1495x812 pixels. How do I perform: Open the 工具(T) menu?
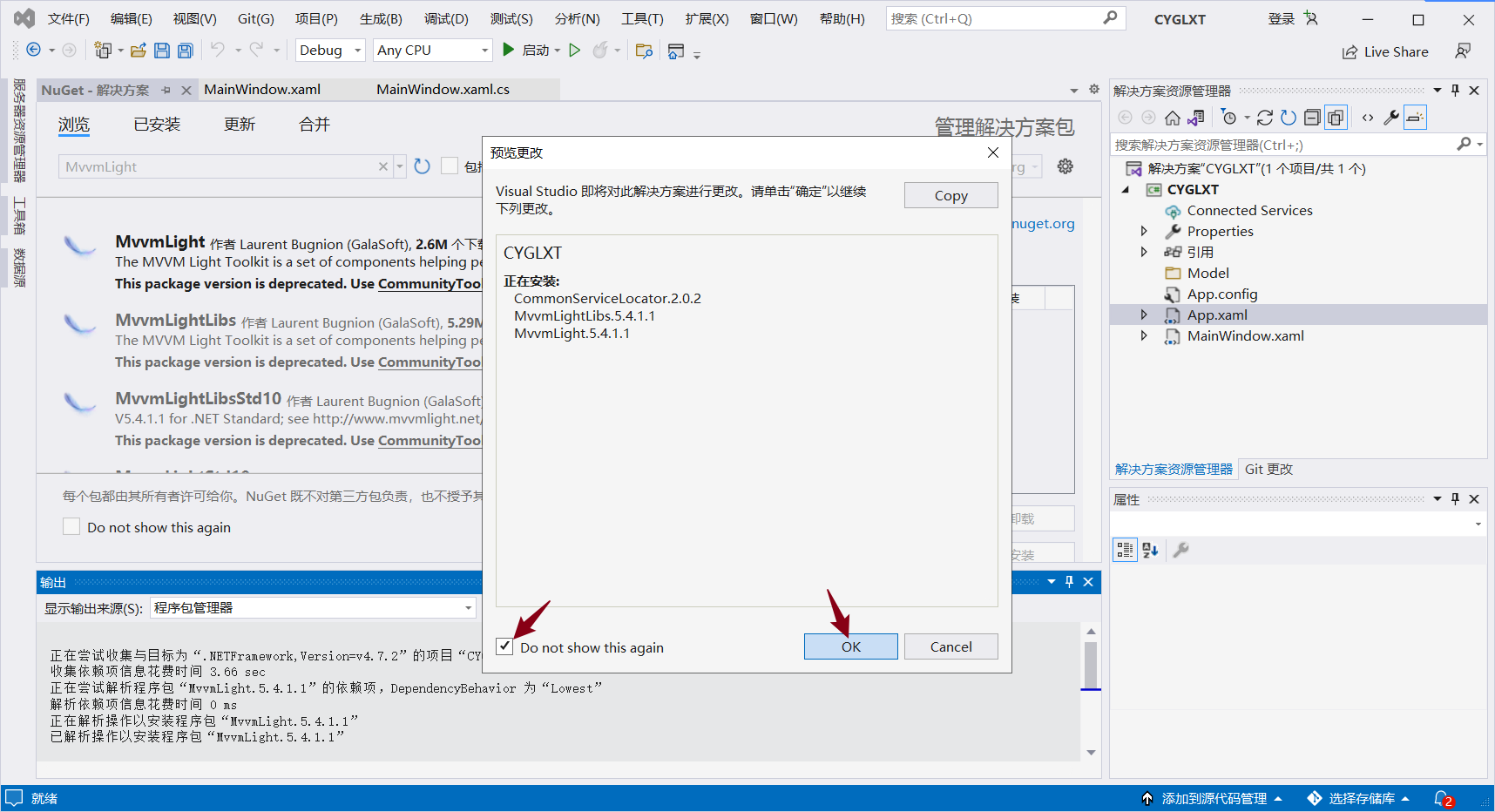click(x=642, y=18)
